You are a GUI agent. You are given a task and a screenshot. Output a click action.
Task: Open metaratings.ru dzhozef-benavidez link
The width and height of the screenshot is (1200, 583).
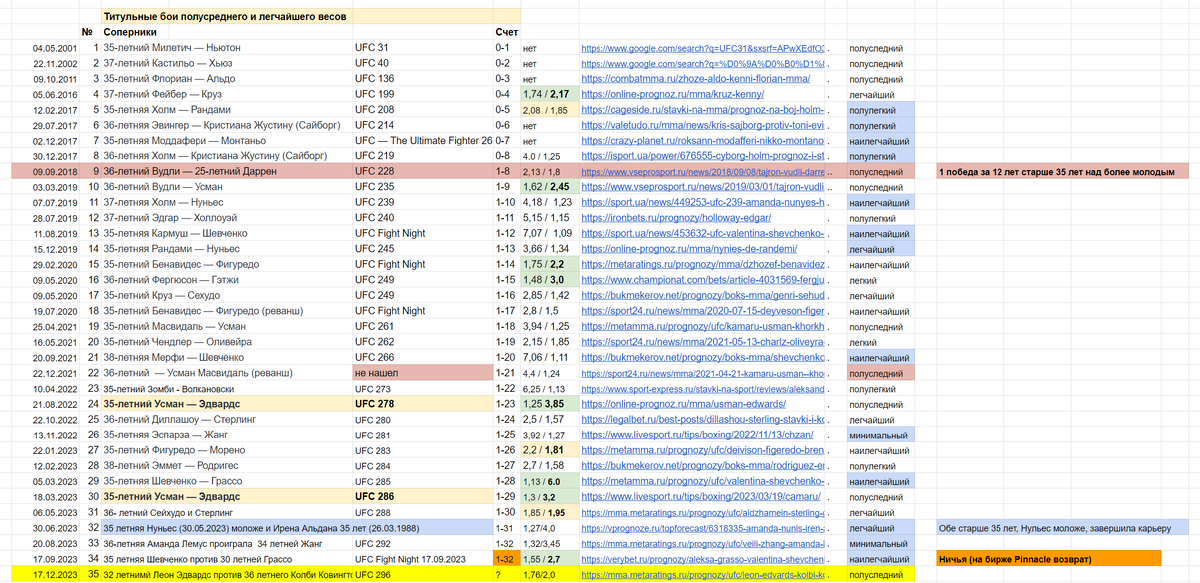click(702, 264)
